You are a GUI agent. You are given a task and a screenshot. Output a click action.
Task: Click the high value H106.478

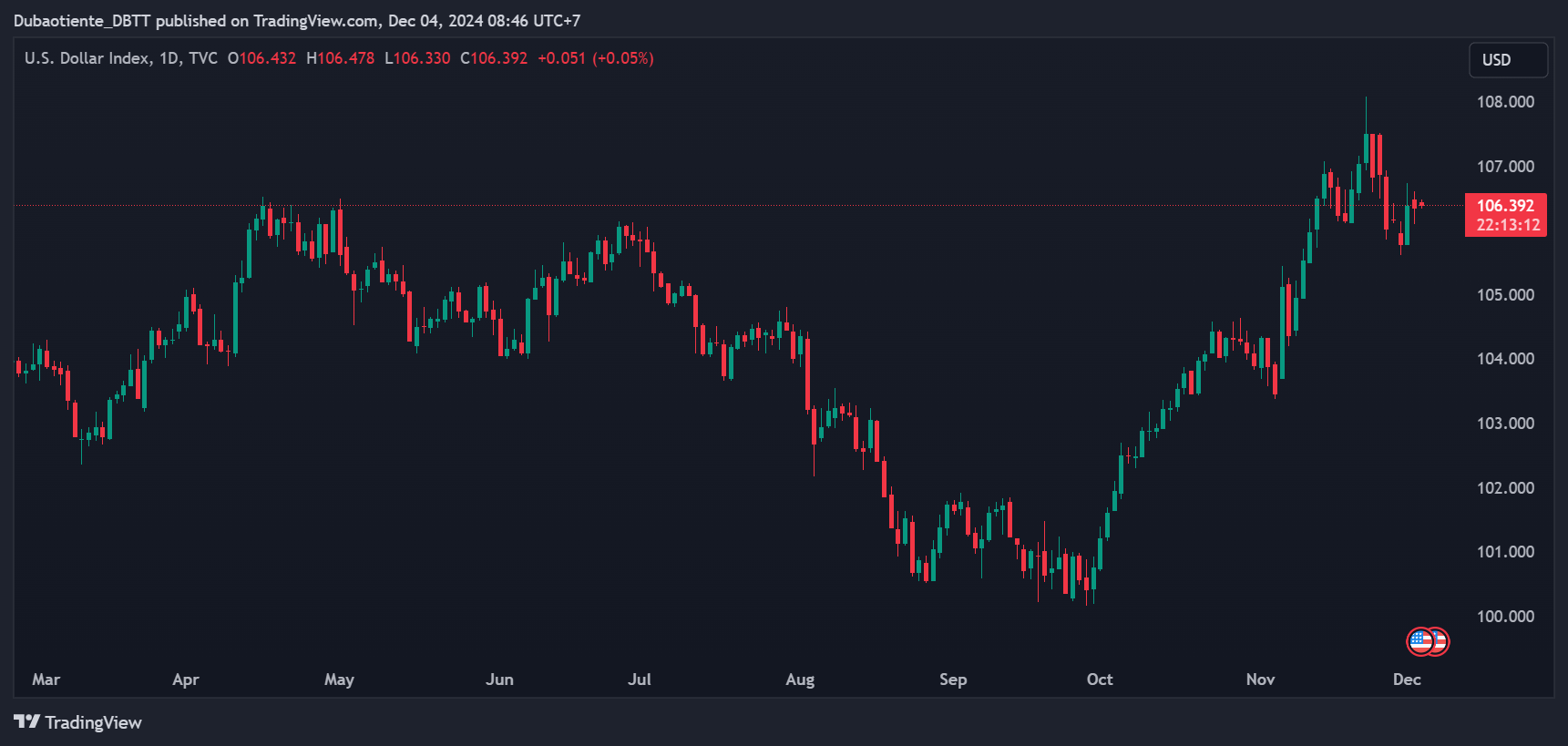coord(340,58)
